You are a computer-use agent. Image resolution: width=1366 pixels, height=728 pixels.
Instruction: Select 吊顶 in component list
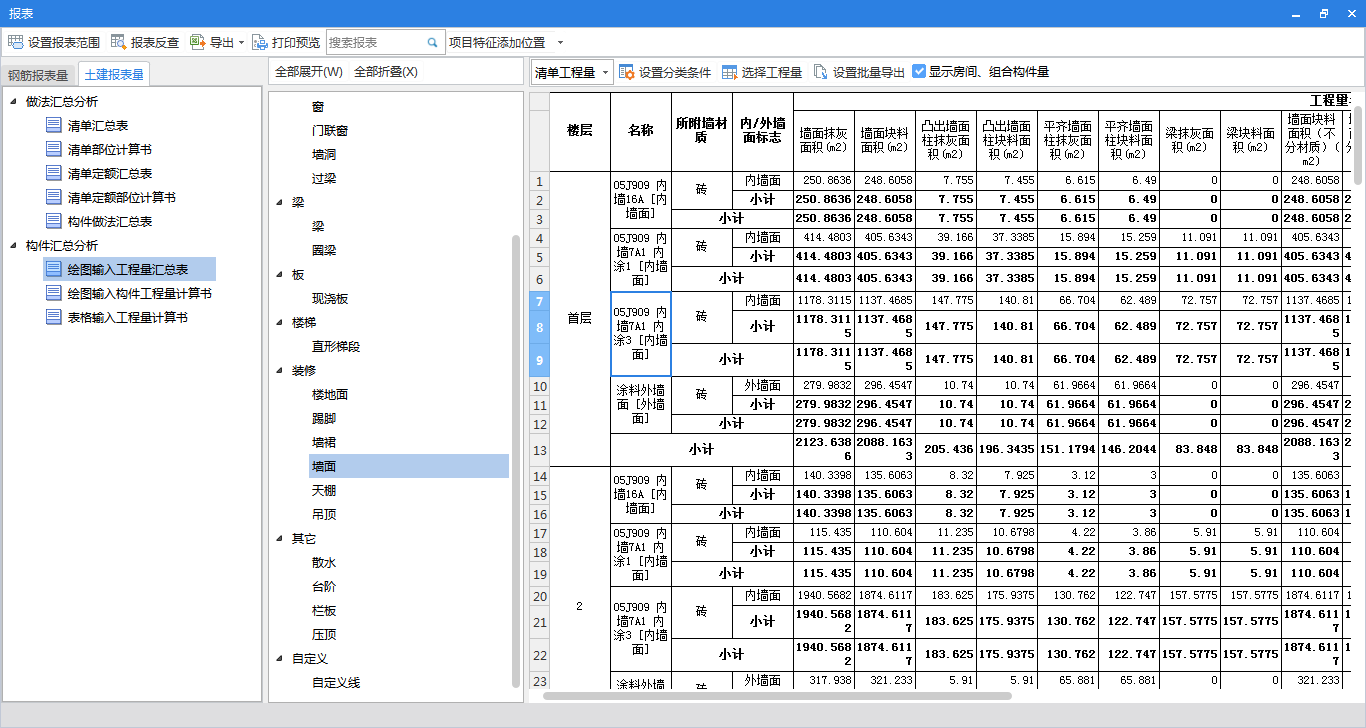[324, 514]
